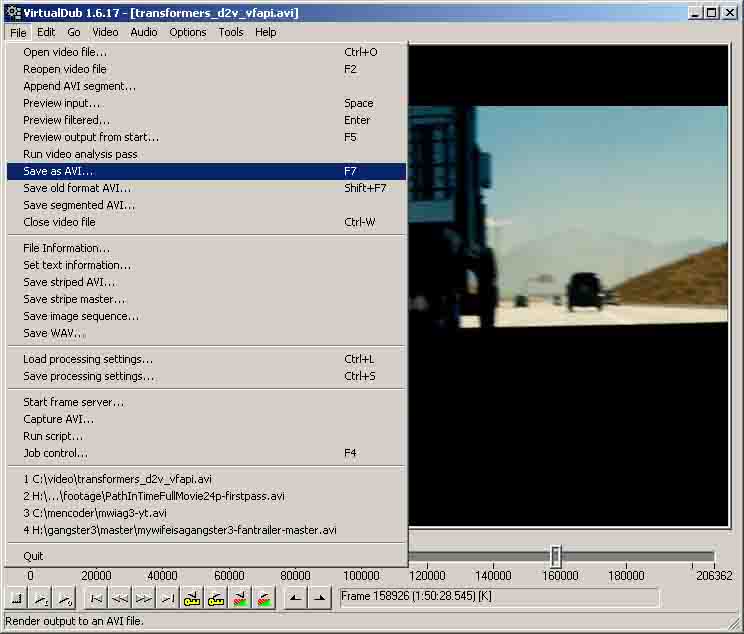744x634 pixels.
Task: Set selection end mark-out icon
Action: click(319, 599)
